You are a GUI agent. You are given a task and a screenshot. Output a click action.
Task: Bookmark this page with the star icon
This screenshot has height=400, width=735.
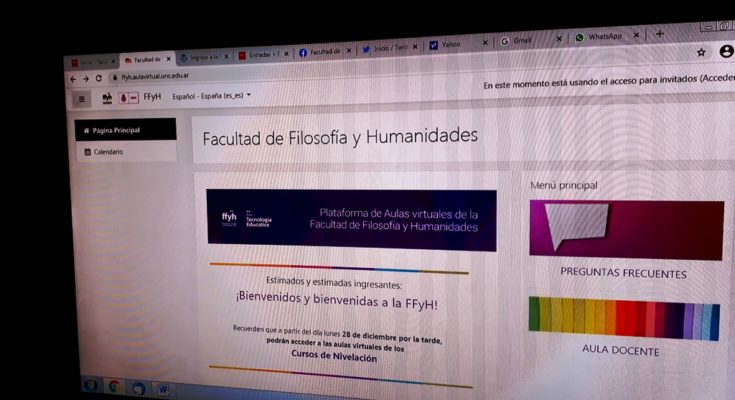(701, 52)
